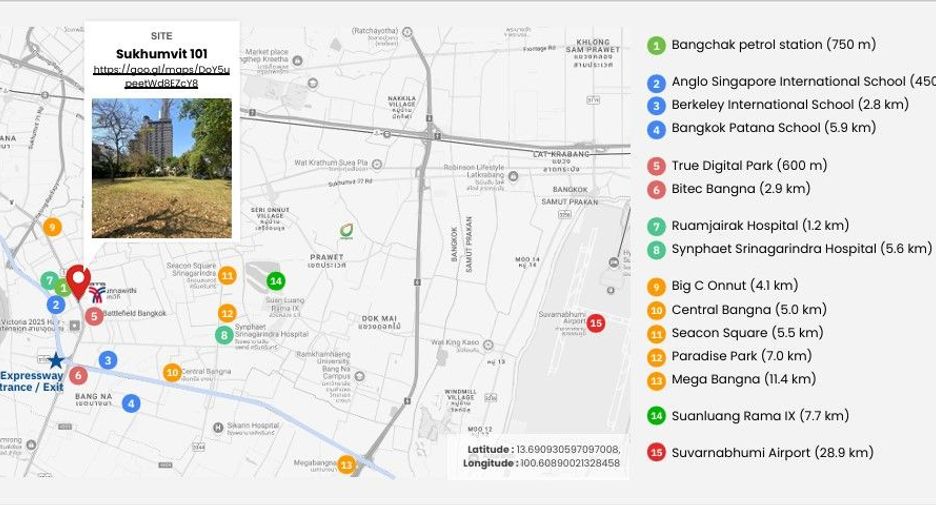Image resolution: width=936 pixels, height=505 pixels.
Task: Select orange marker 12 on the map
Action: 227,313
